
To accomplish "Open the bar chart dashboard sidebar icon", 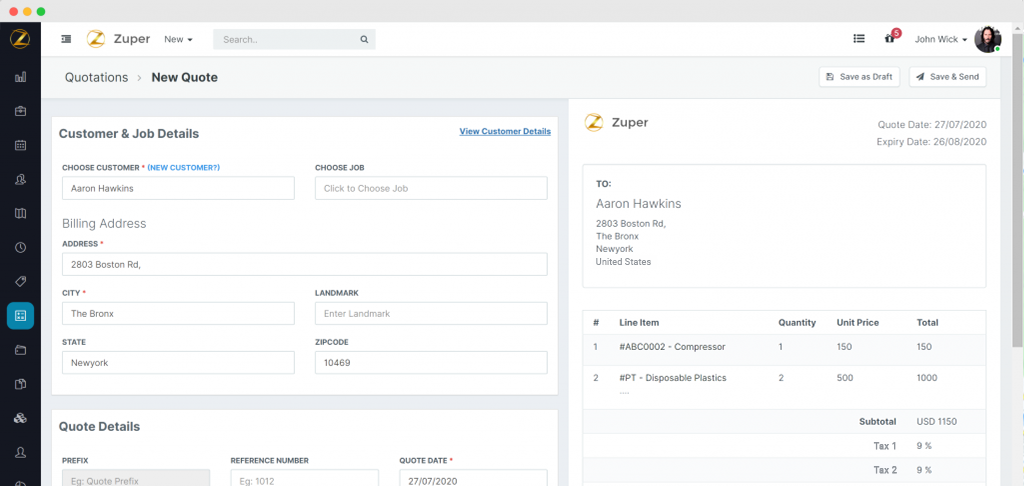I will pos(20,77).
